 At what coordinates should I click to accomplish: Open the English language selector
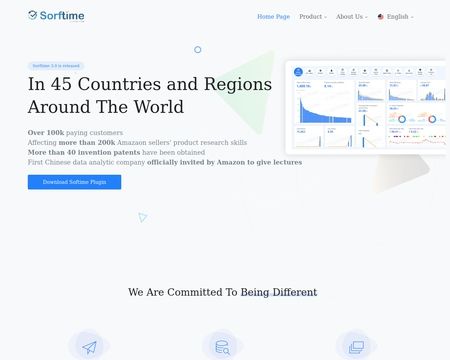pyautogui.click(x=395, y=16)
